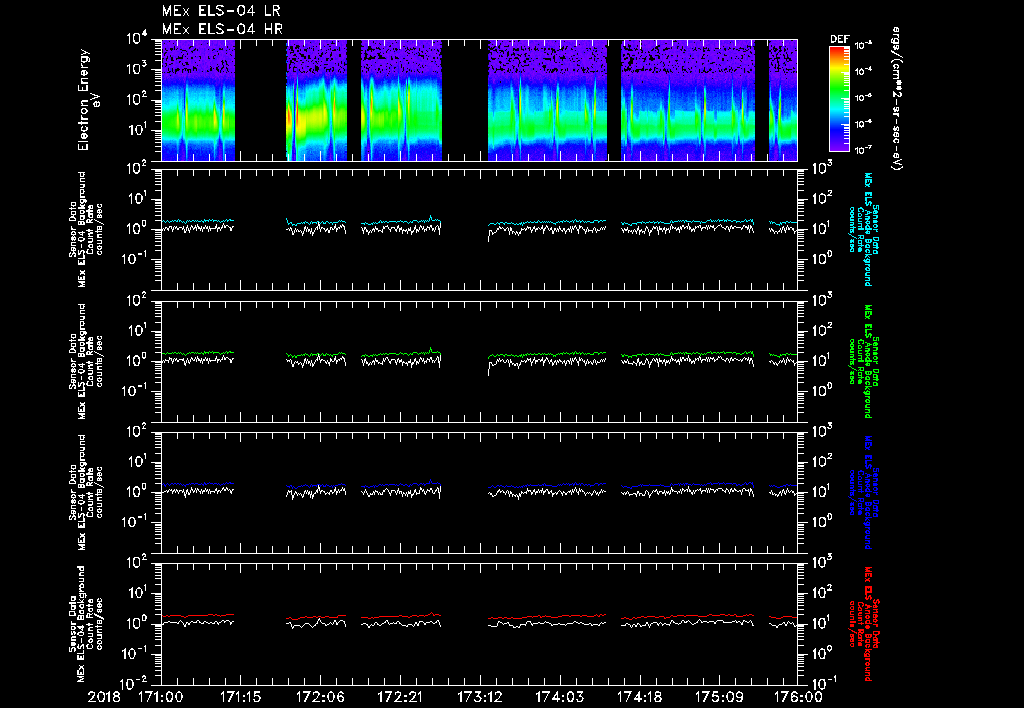The image size is (1024, 708).
Task: Click the 175:09 time axis label
Action: coord(720,696)
